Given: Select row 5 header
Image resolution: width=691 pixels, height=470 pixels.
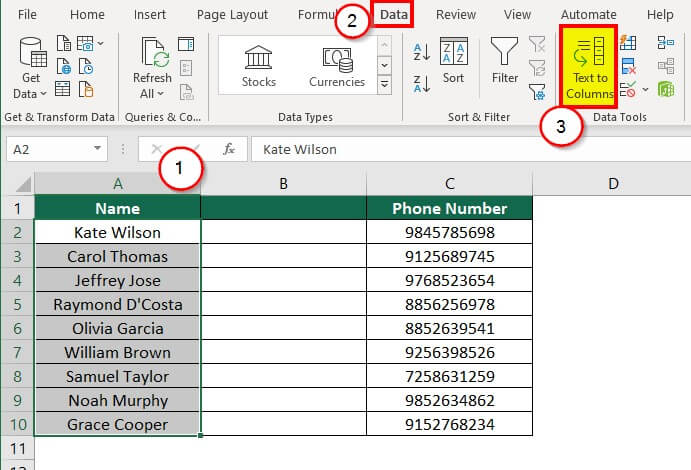Looking at the screenshot, I should (17, 304).
